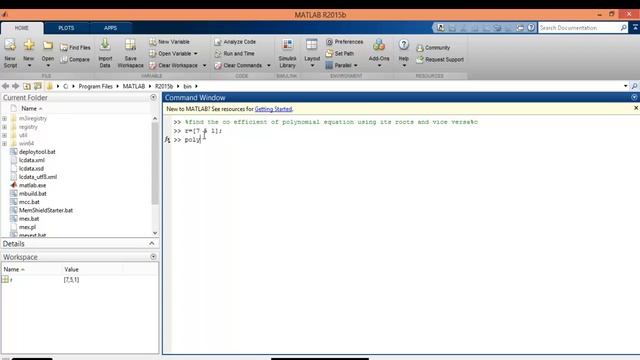The image size is (640, 360).
Task: Expand the registry folder
Action: click(4, 127)
